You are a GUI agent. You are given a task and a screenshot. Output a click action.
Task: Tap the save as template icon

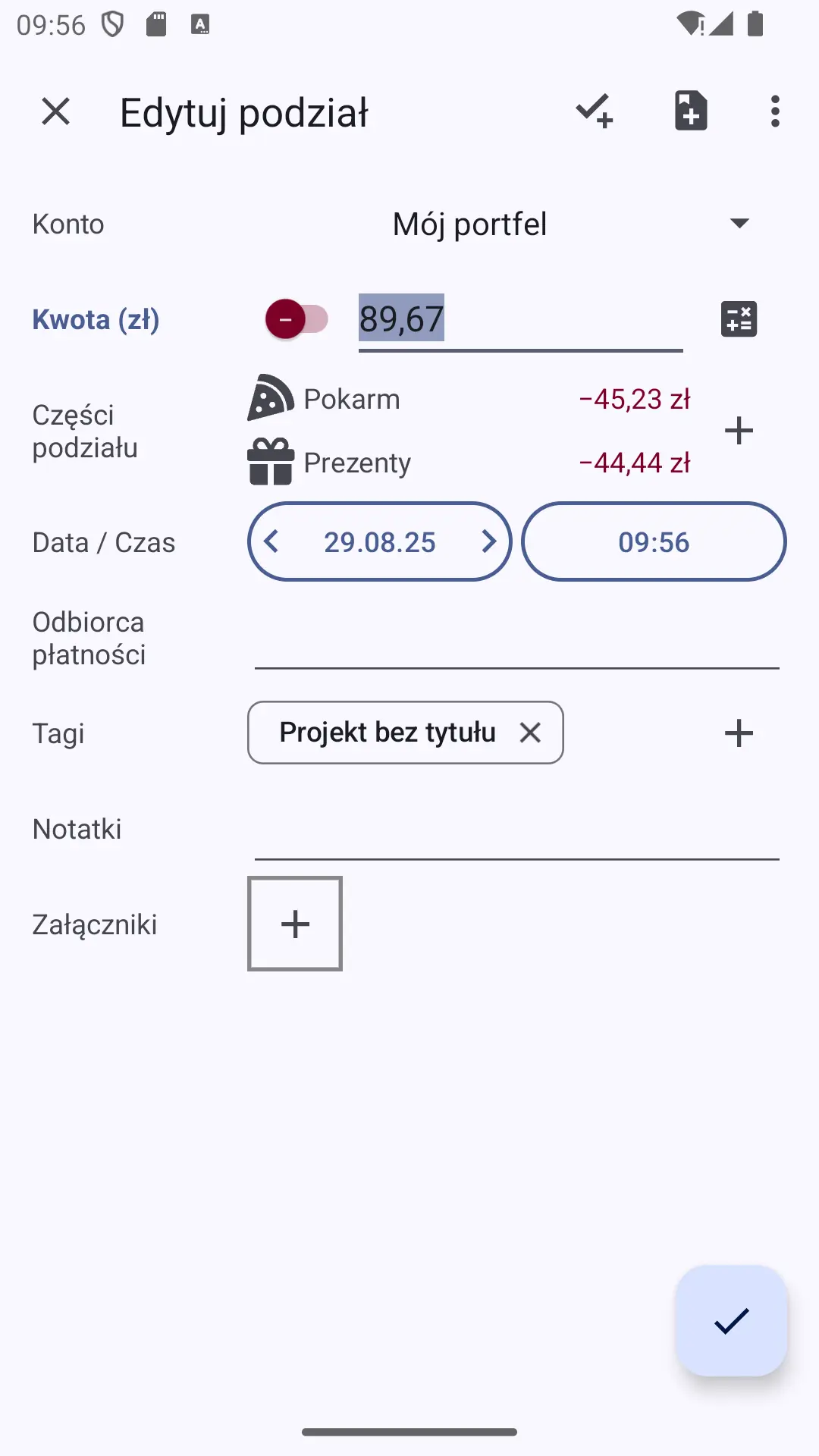click(691, 111)
